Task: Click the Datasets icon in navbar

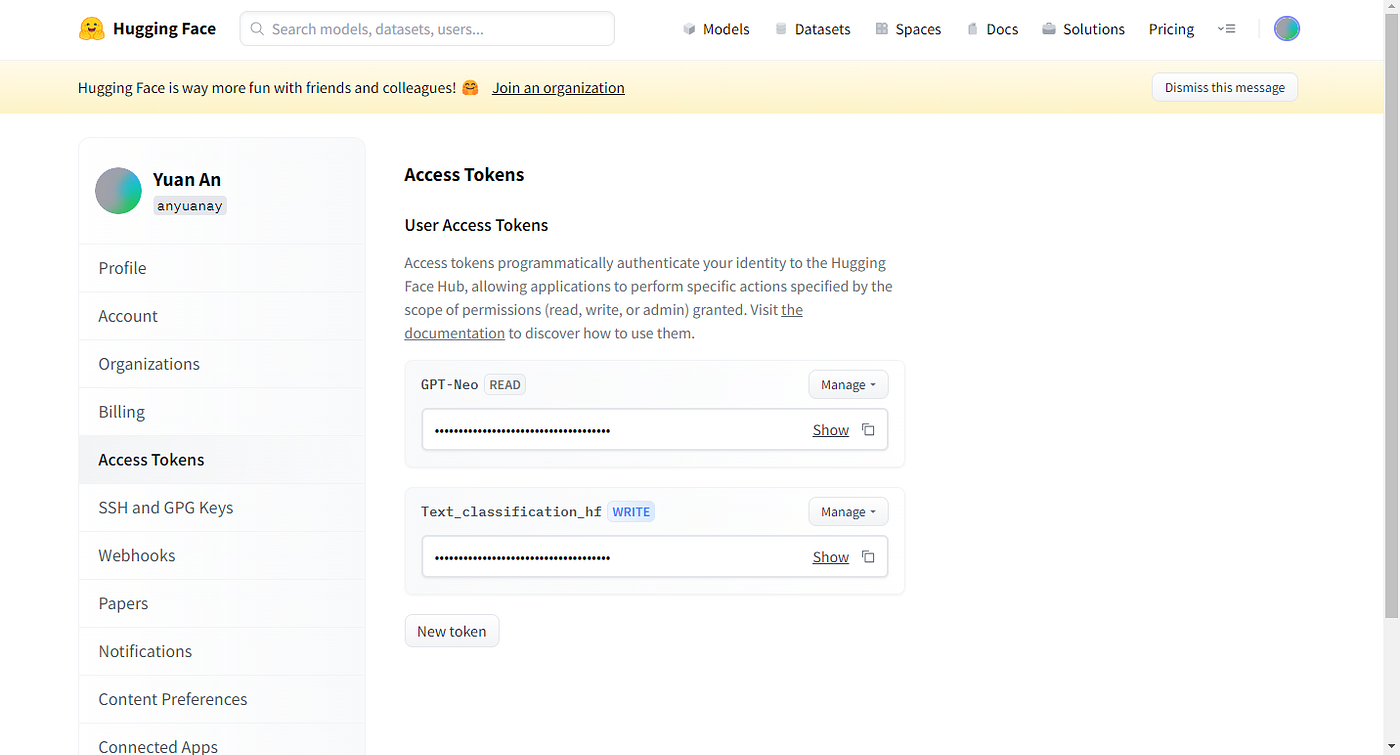Action: tap(781, 29)
